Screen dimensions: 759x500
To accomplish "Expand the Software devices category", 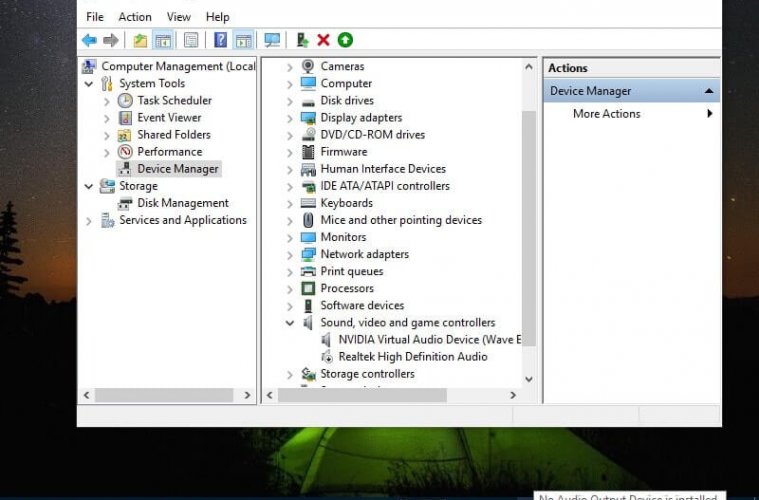I will [289, 306].
